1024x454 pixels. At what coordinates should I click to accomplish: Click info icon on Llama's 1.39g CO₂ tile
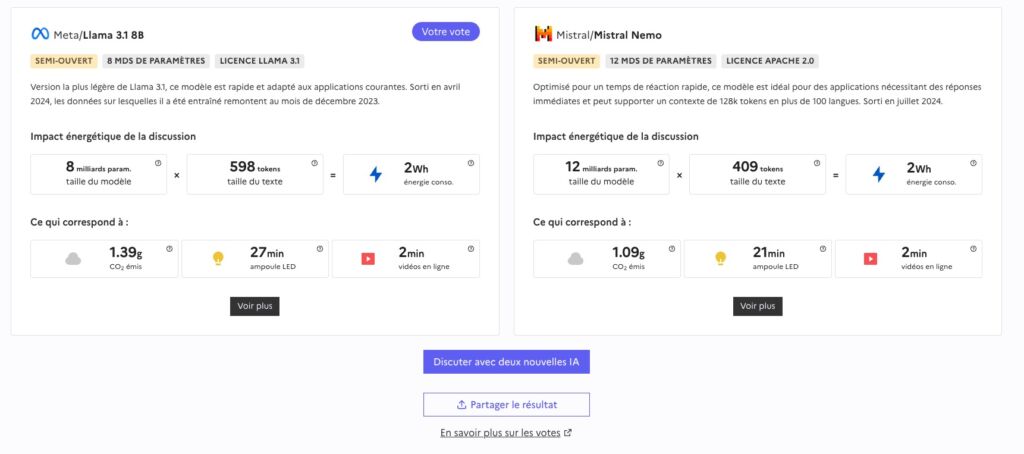pos(169,249)
